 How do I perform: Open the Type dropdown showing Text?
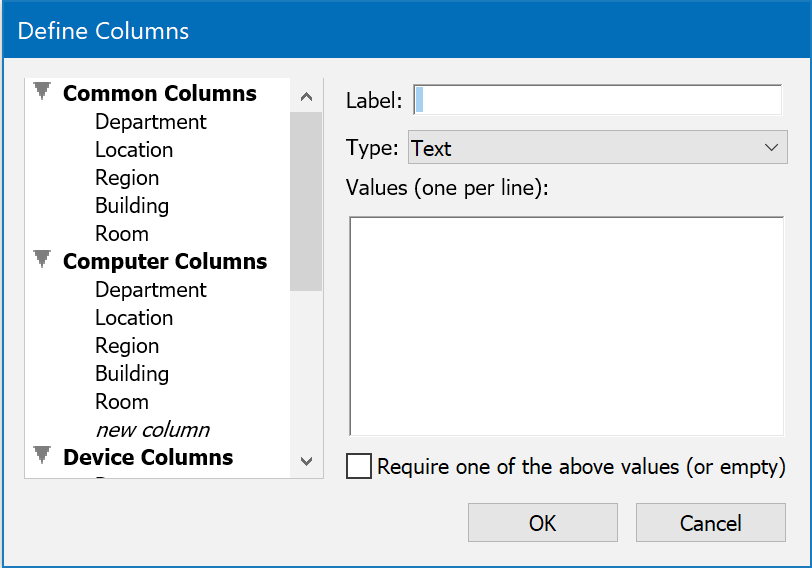click(598, 148)
